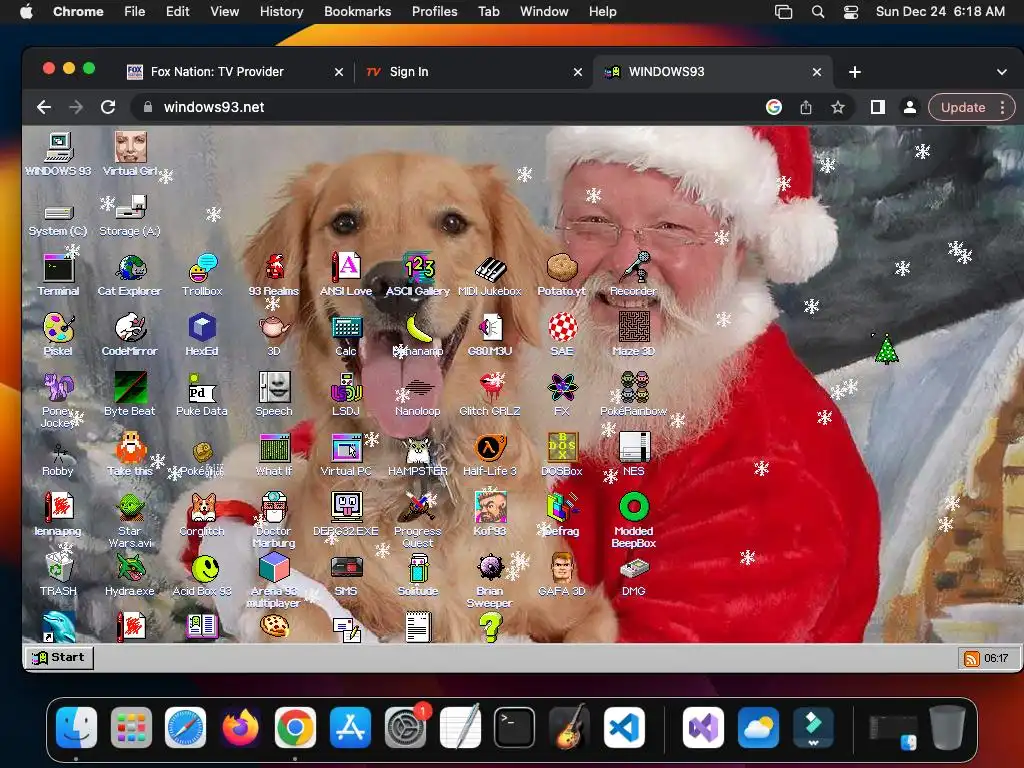The image size is (1024, 768).
Task: Click the Start button
Action: pos(59,658)
